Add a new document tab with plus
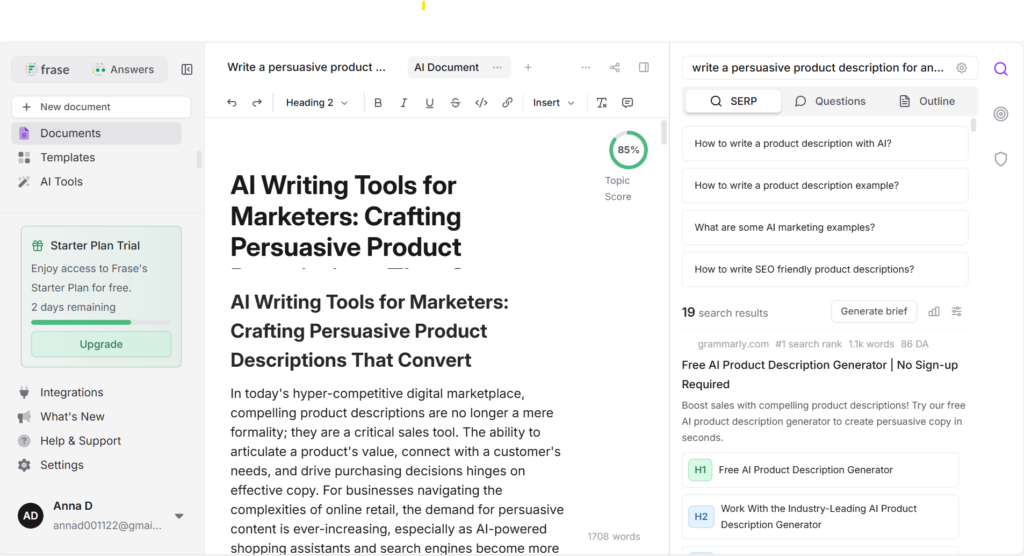This screenshot has width=1024, height=556. coord(528,67)
